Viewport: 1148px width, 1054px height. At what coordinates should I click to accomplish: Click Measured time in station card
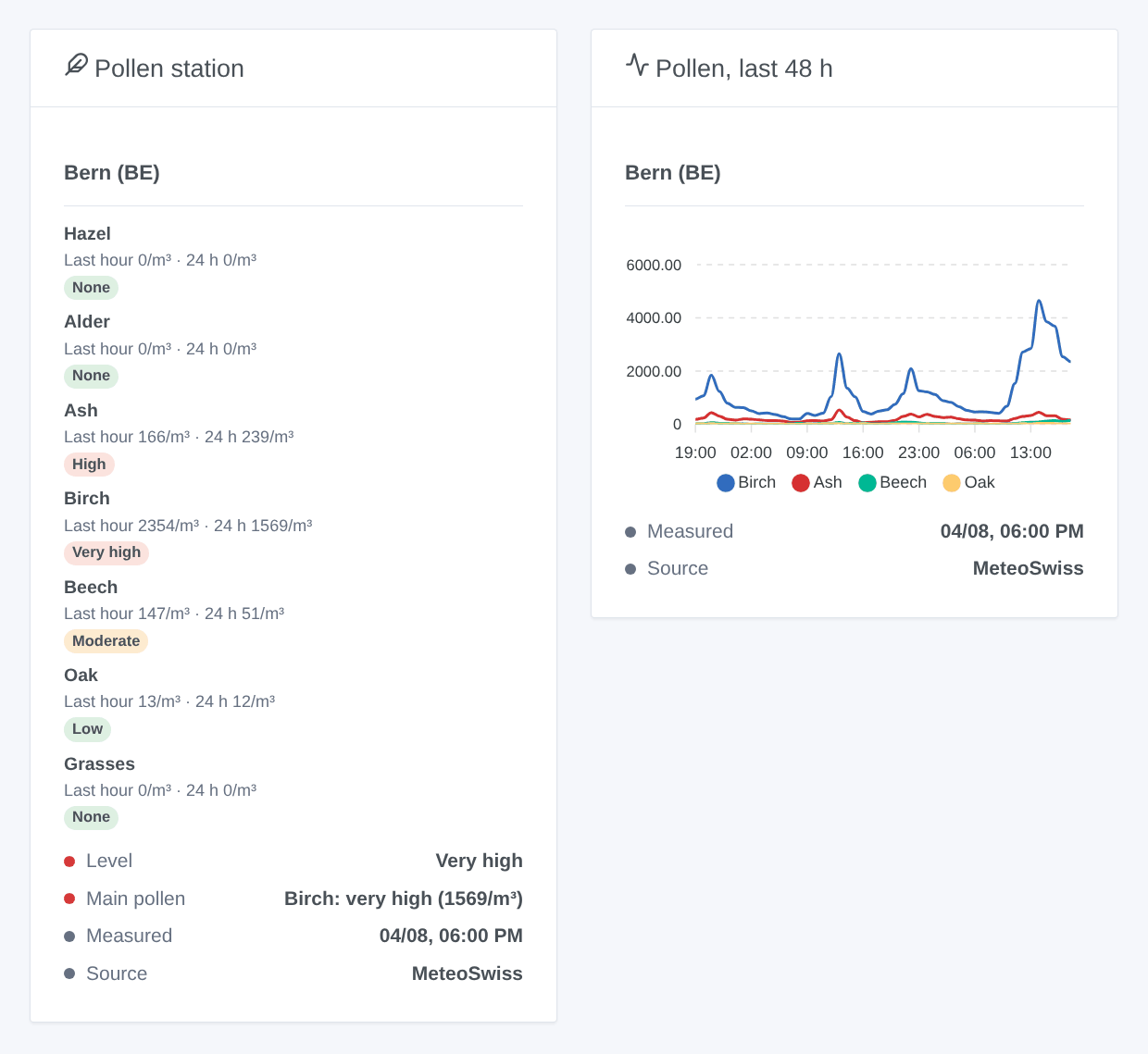click(x=451, y=936)
